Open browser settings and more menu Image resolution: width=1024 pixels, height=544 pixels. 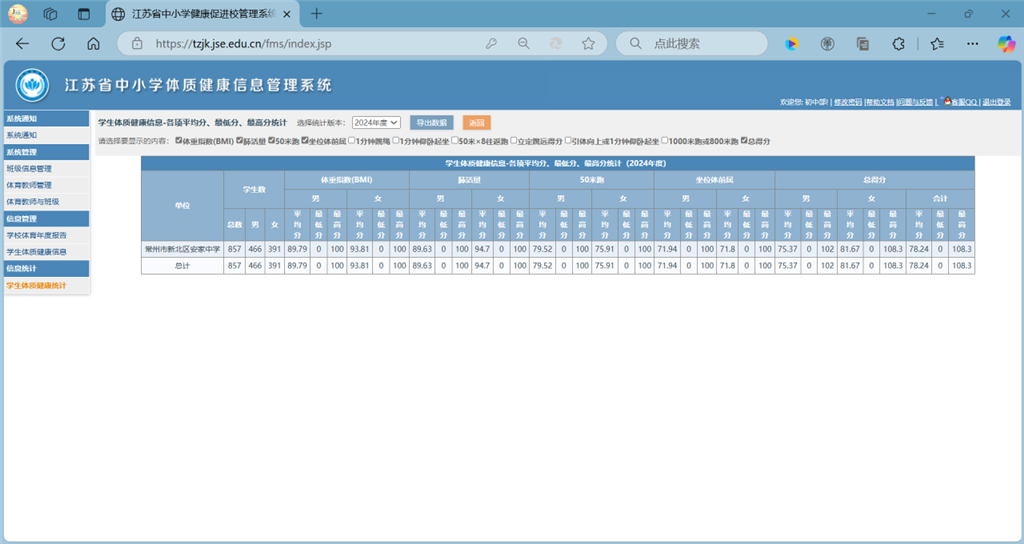(x=972, y=44)
